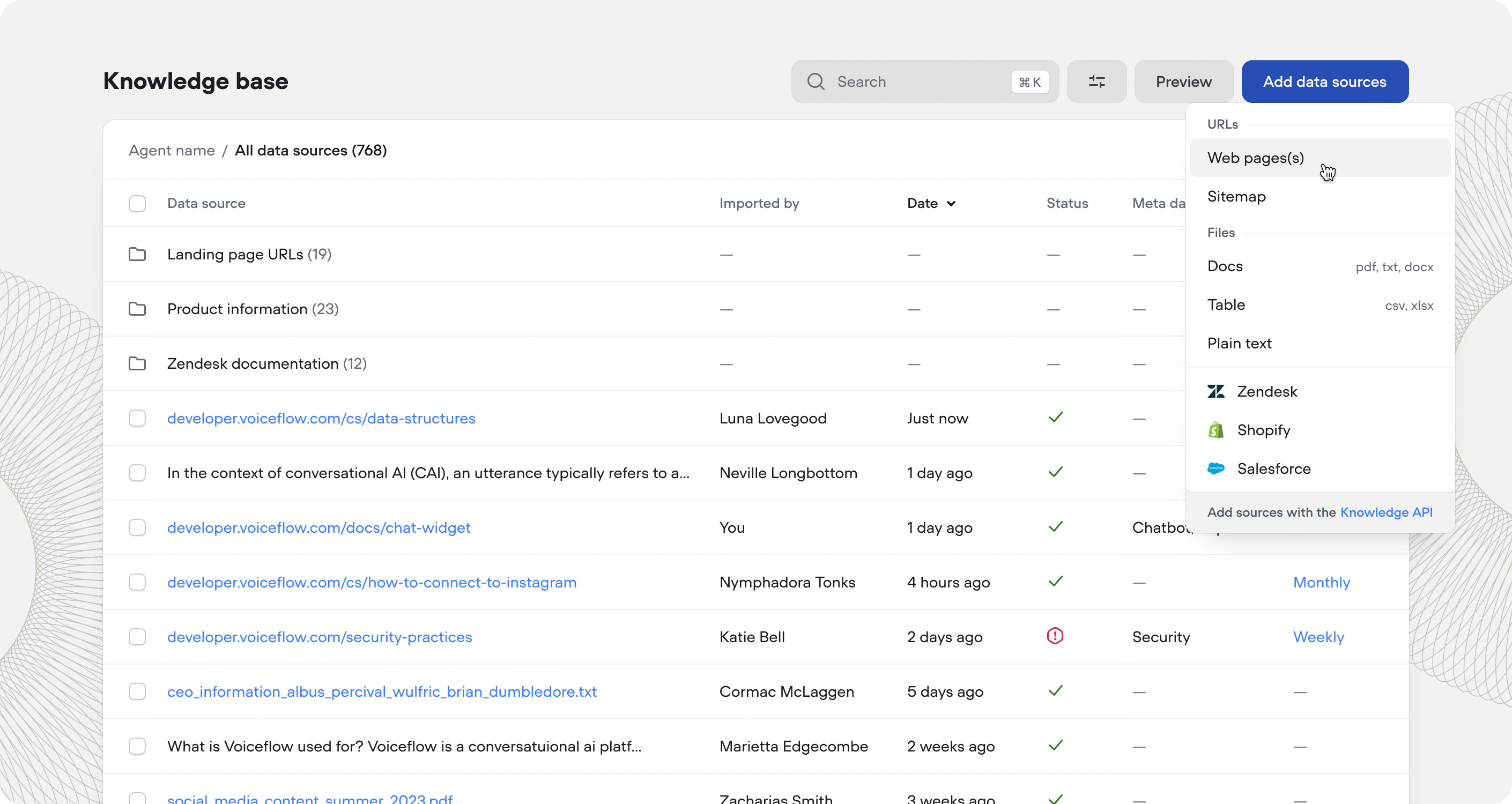Click 'What is Voiceflow used for?' text source

coord(404,746)
